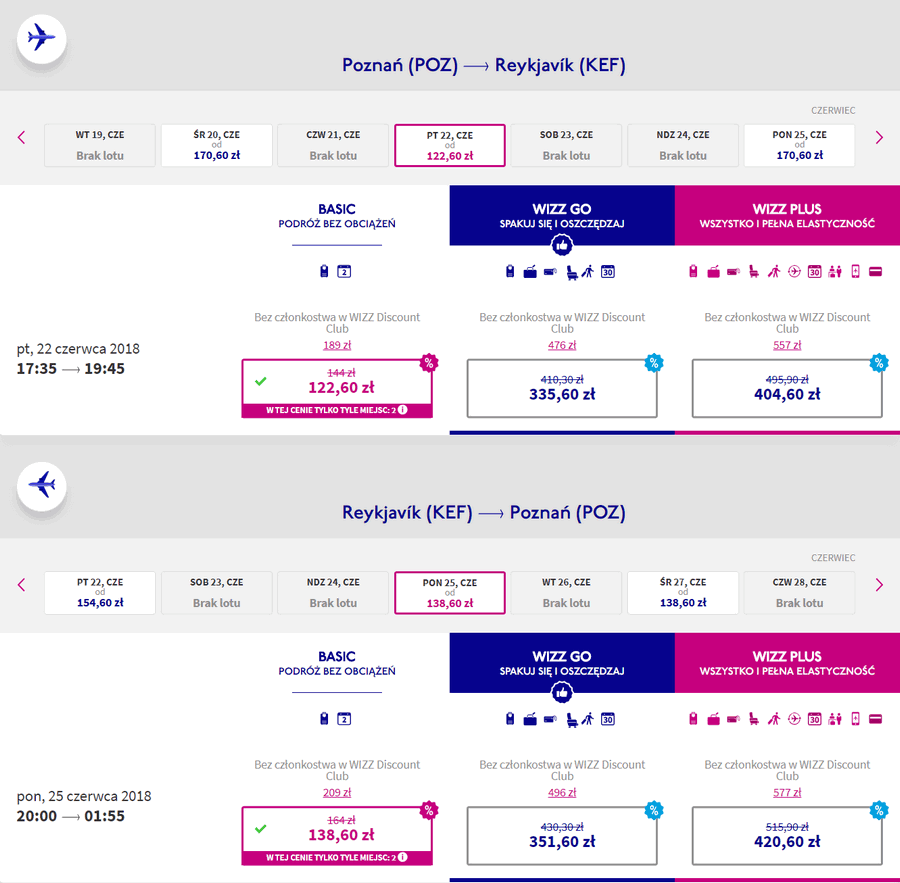Select return date PON 25, CZE 138,60 zł
This screenshot has height=883, width=900.
449,592
